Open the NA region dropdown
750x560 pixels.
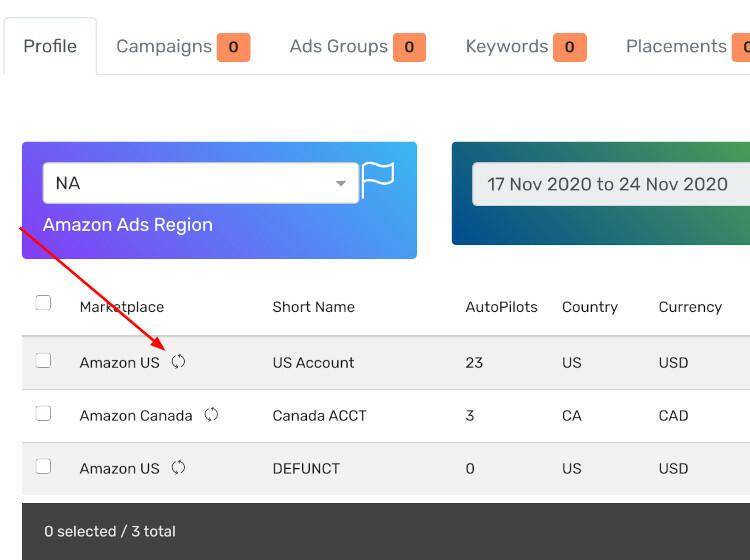click(200, 183)
